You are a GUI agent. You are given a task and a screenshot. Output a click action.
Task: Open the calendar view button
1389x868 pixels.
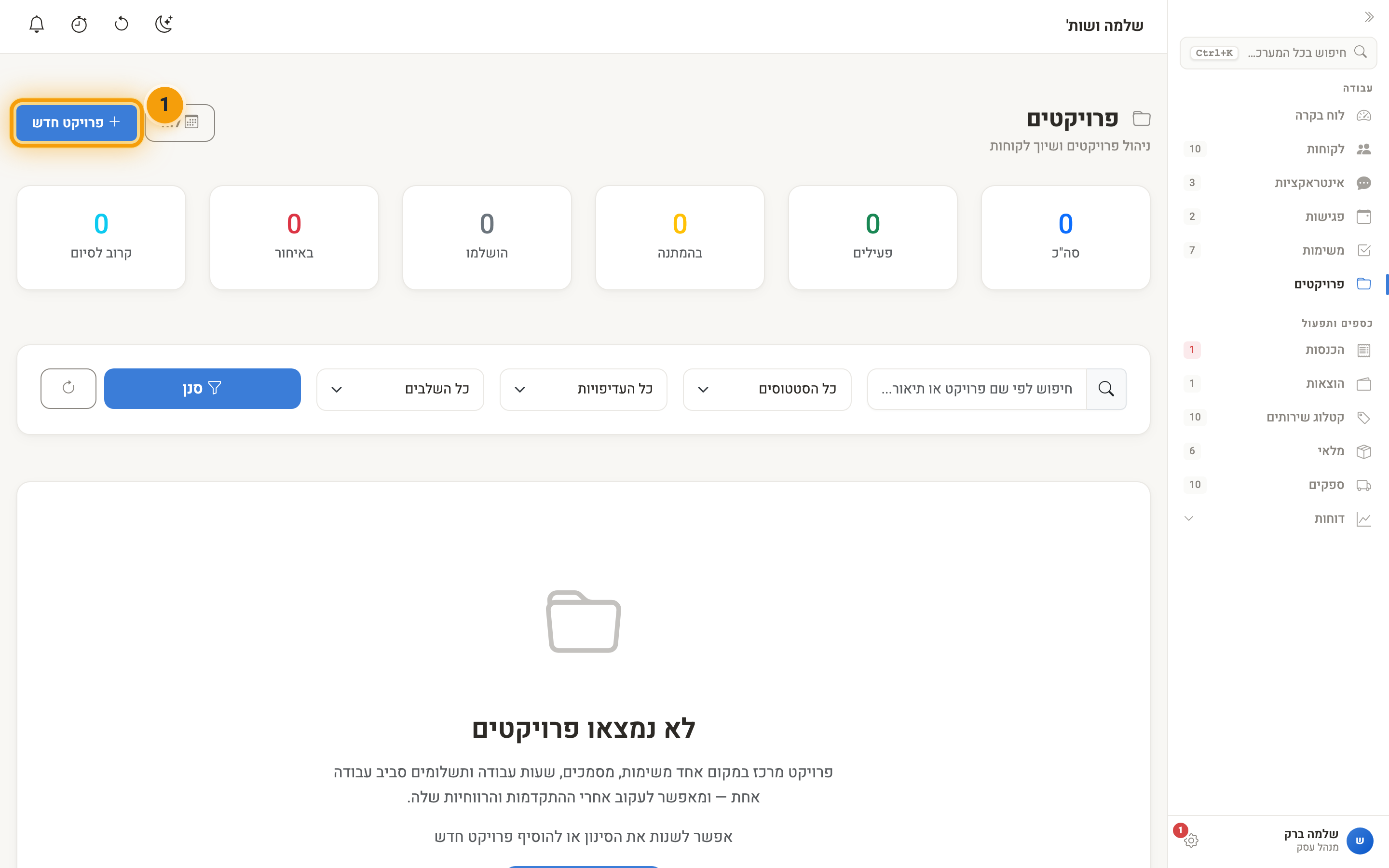pos(180,122)
